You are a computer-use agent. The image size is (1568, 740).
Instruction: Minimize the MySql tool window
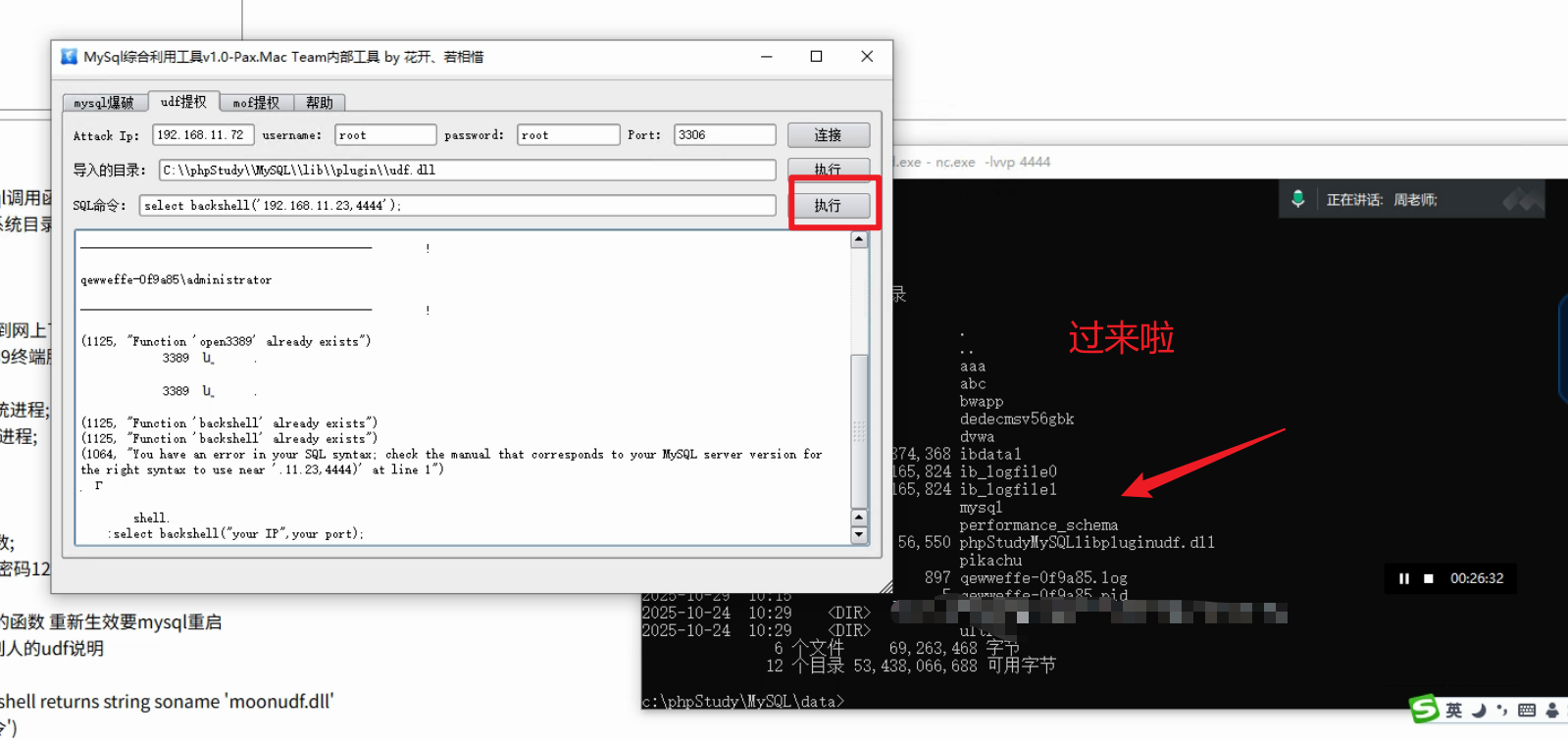pyautogui.click(x=767, y=57)
